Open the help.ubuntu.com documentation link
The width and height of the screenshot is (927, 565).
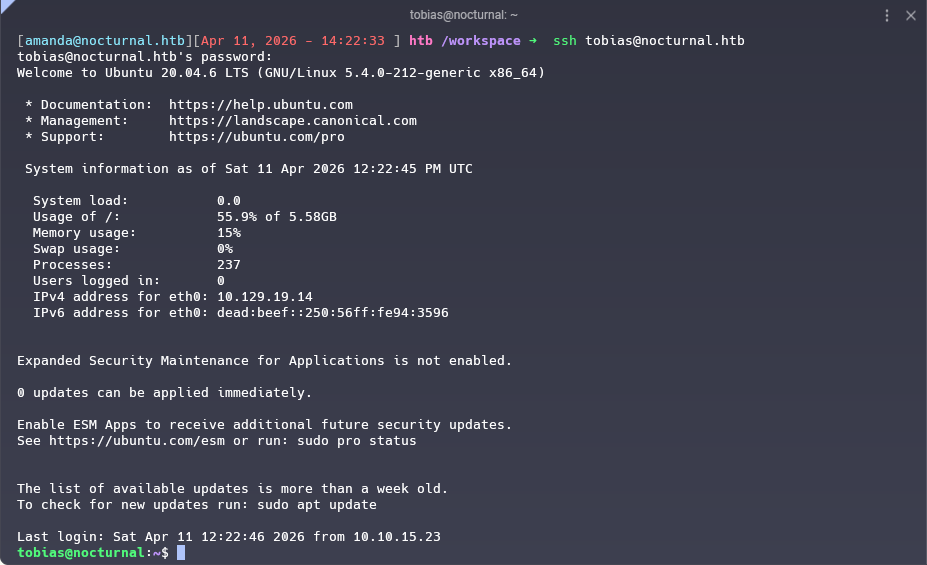coord(260,105)
